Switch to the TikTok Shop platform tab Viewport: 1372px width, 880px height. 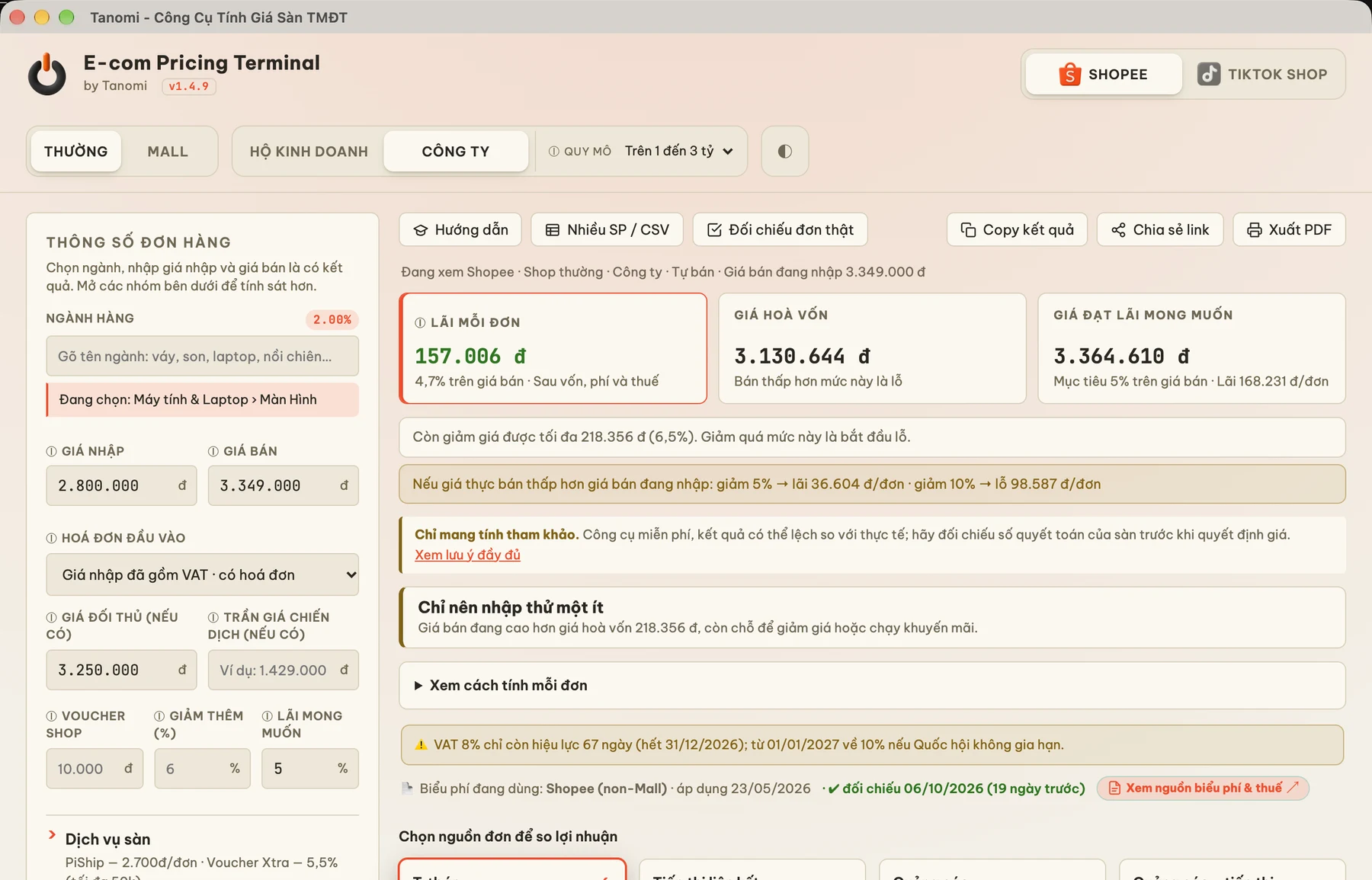(x=1262, y=74)
